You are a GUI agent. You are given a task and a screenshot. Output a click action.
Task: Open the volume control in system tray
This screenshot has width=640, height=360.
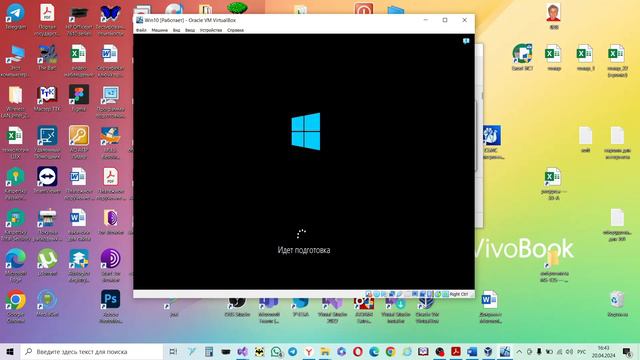[569, 351]
